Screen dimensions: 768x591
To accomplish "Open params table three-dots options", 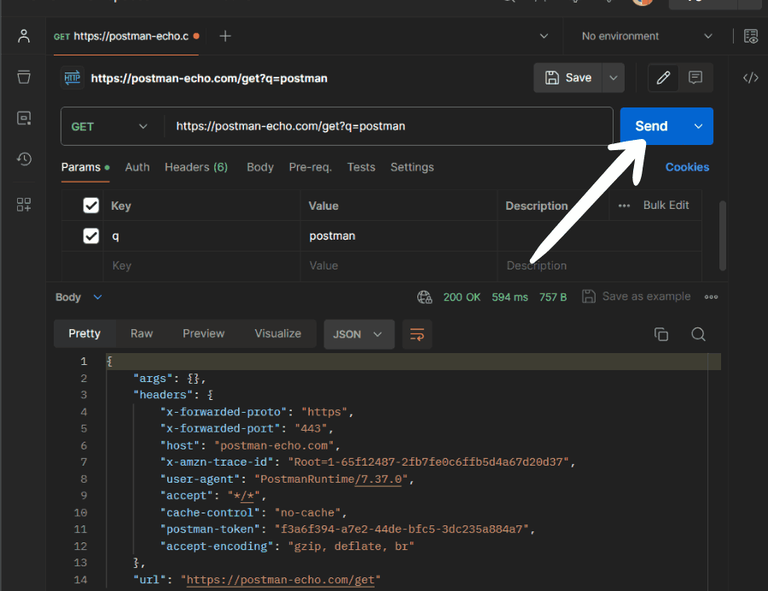I will click(624, 206).
